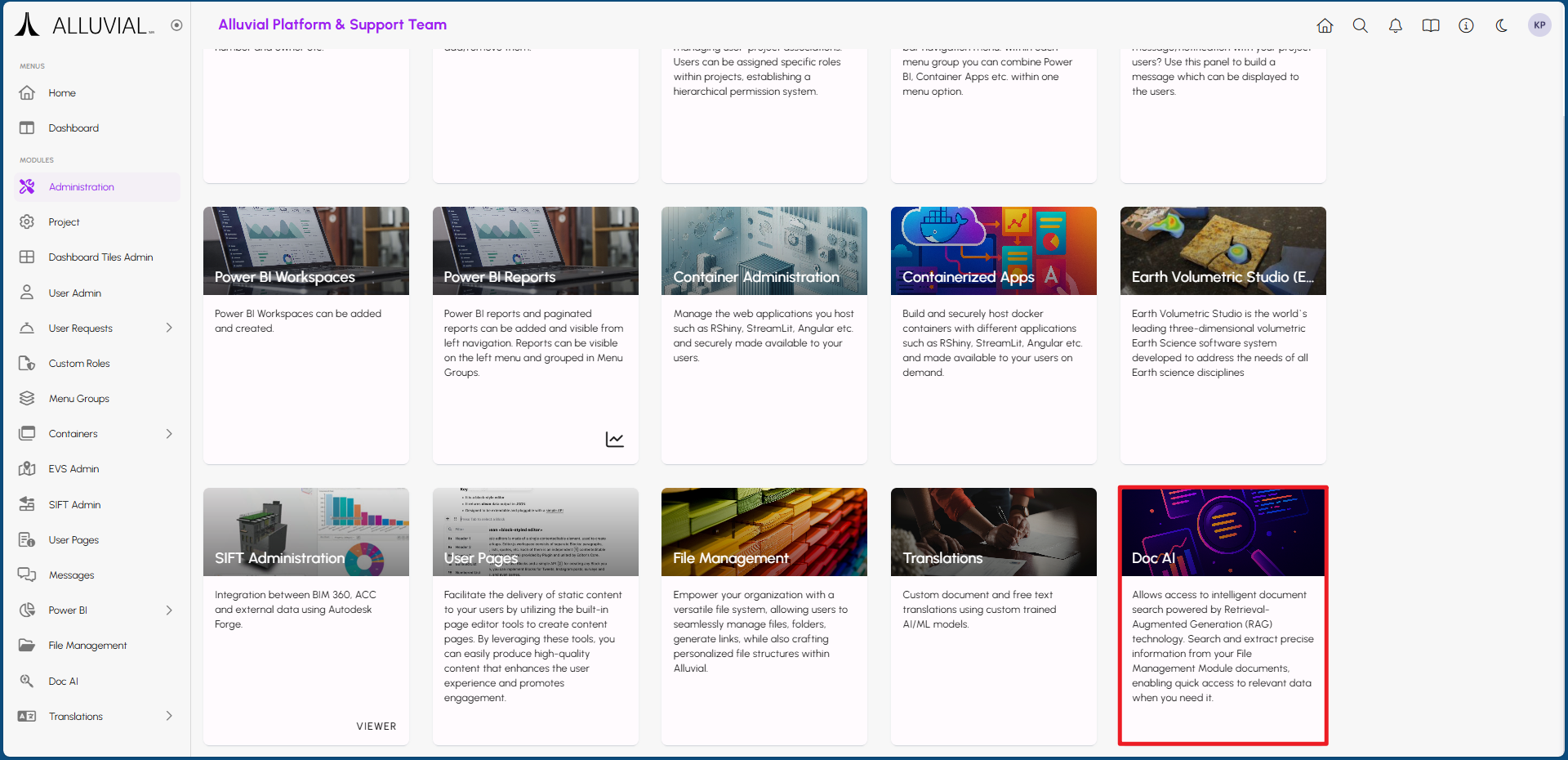Click the KP user avatar
The width and height of the screenshot is (1568, 760).
point(1539,25)
